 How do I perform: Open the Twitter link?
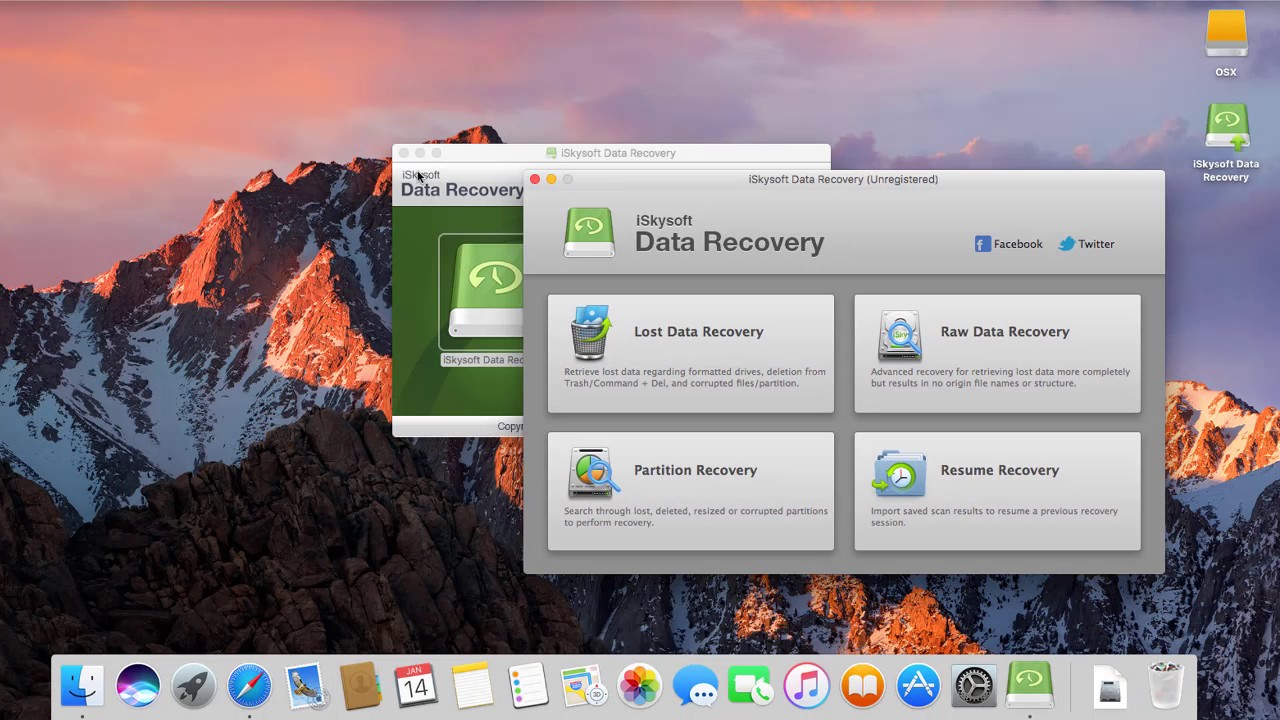1086,244
